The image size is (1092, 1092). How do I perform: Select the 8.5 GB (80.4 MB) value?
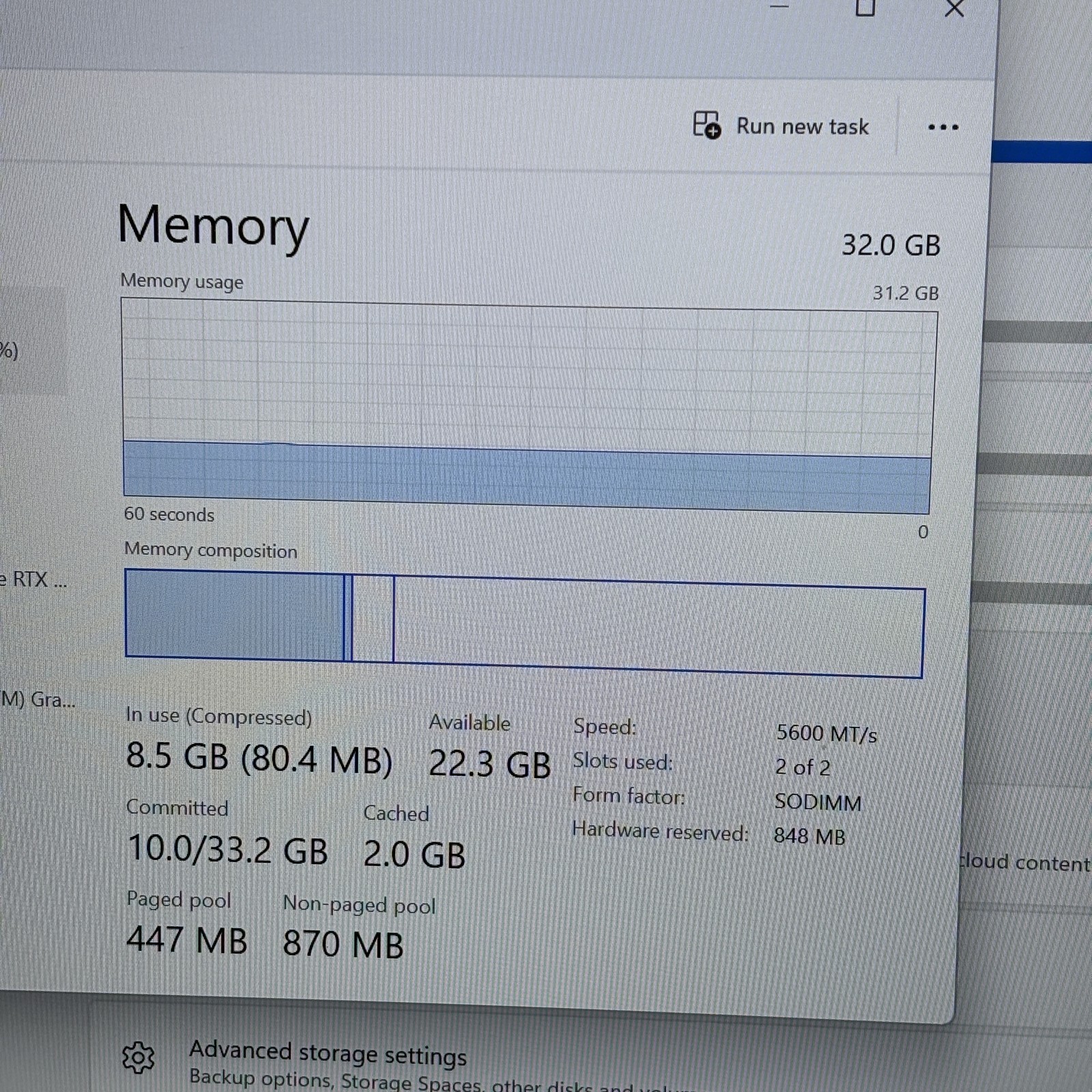(x=259, y=758)
